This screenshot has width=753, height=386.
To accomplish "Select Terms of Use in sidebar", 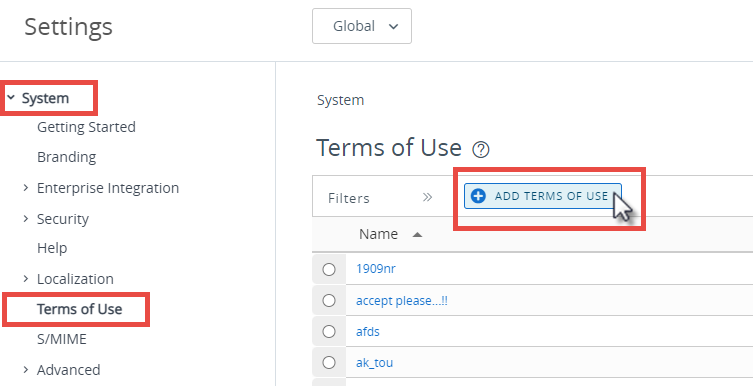I will pyautogui.click(x=80, y=309).
